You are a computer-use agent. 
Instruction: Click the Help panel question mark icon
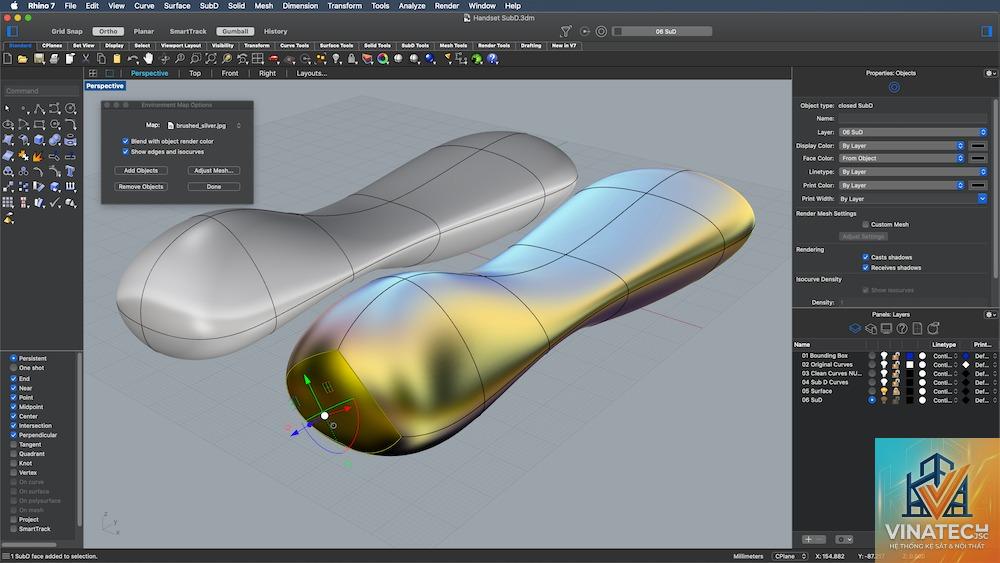pos(902,328)
